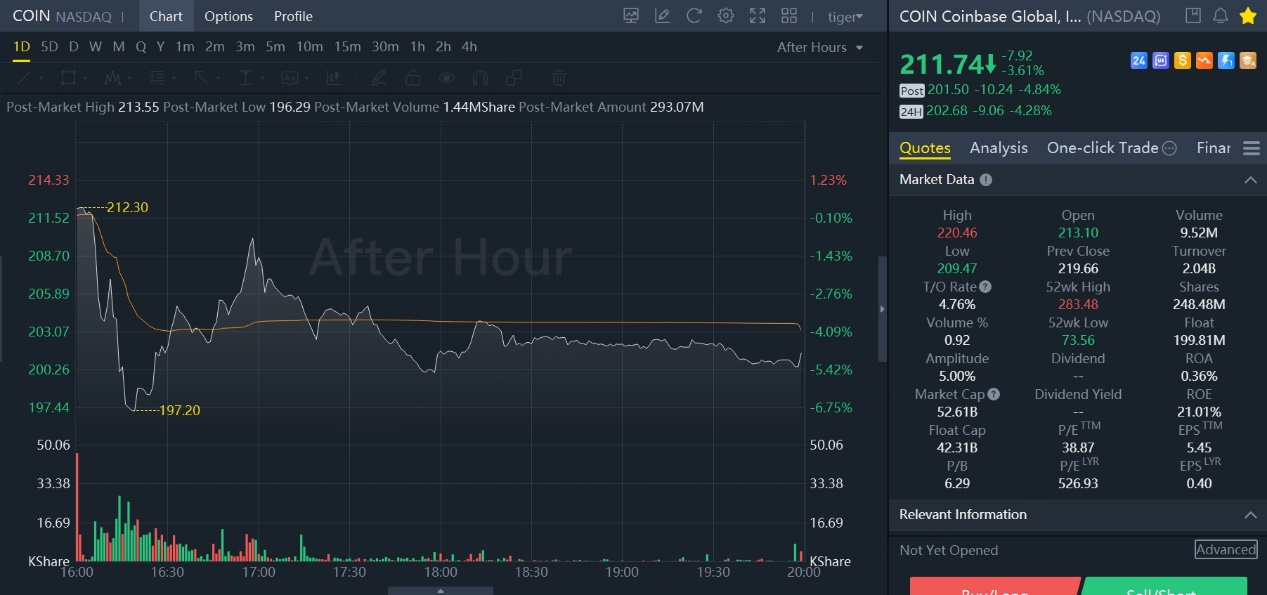Switch to the Profile tab
1267x595 pixels.
pyautogui.click(x=293, y=16)
